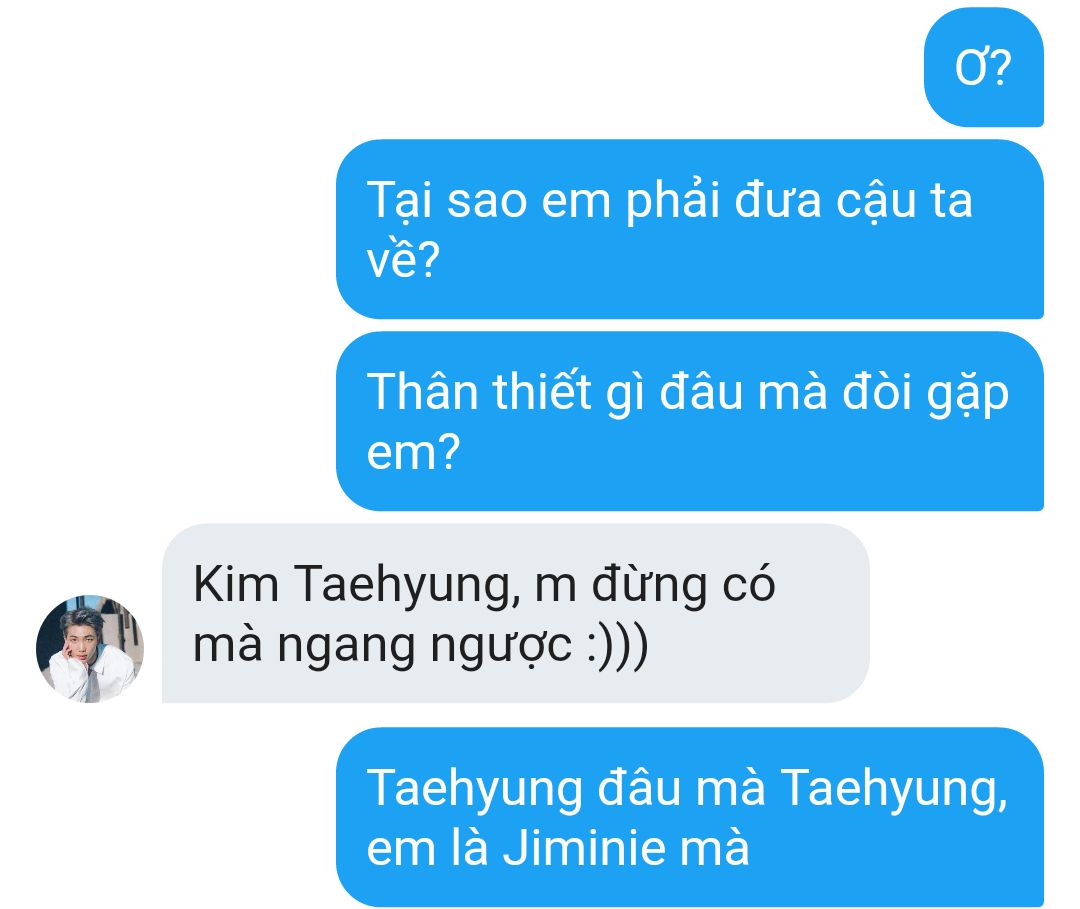Click the "em?" text ending the third bubble
The width and height of the screenshot is (1080, 909).
[413, 453]
